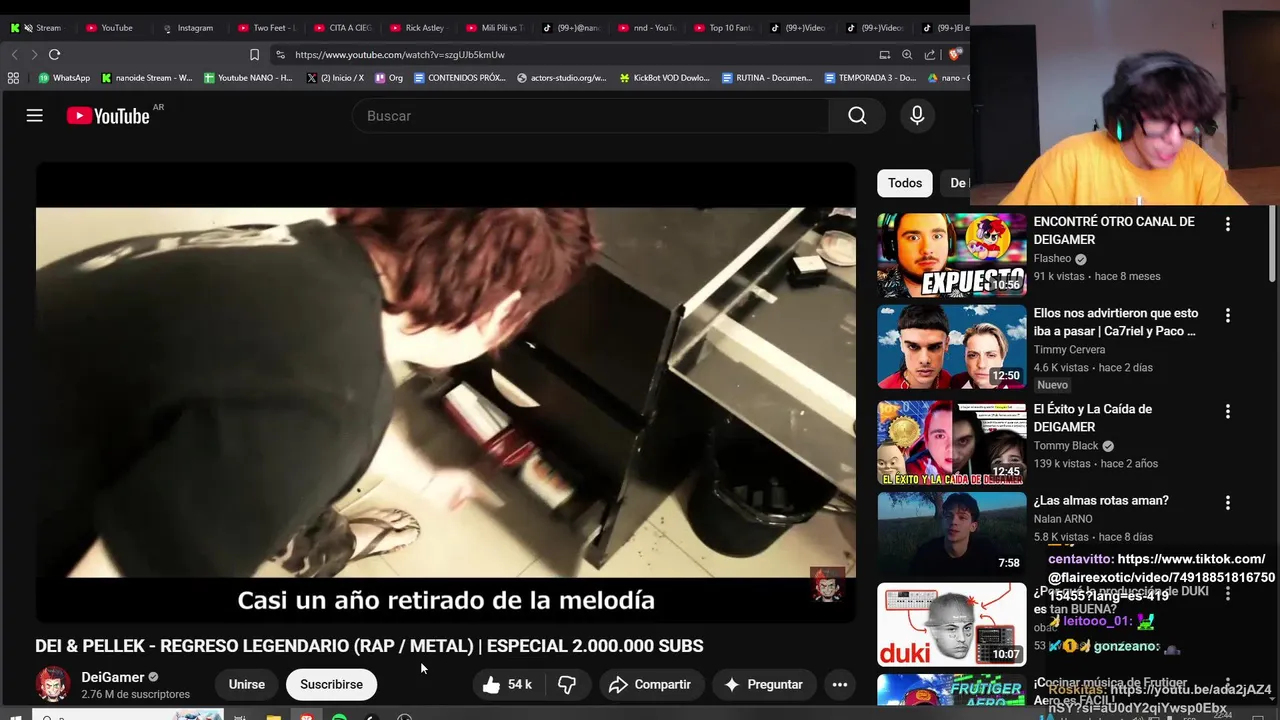Open the duki production video thumbnail
This screenshot has width=1280, height=720.
pyautogui.click(x=951, y=625)
